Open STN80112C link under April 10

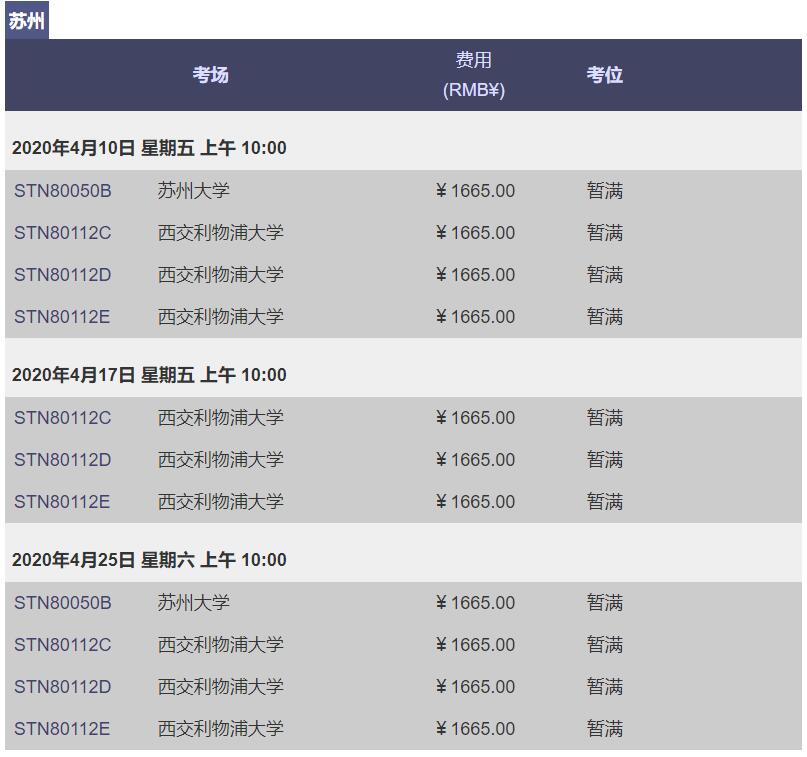[x=63, y=233]
